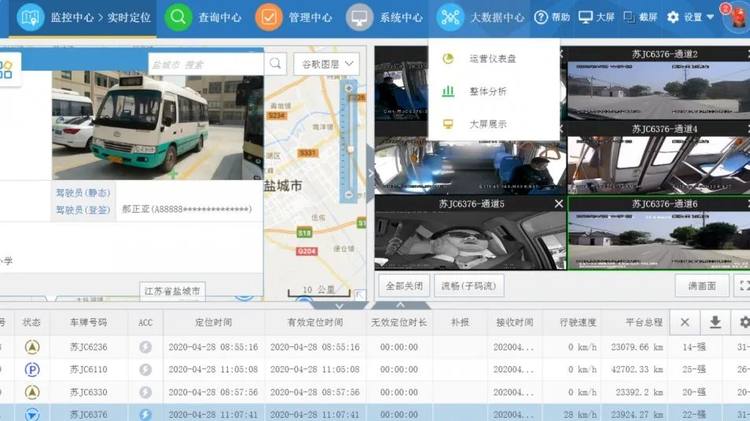Viewport: 750px width, 421px height.
Task: Click the bus photo thumbnail
Action: pos(158,125)
